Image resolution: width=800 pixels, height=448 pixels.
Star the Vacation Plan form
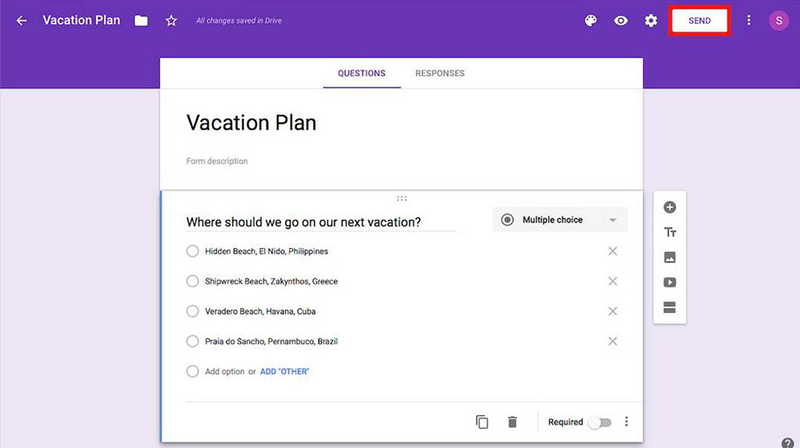[x=171, y=21]
